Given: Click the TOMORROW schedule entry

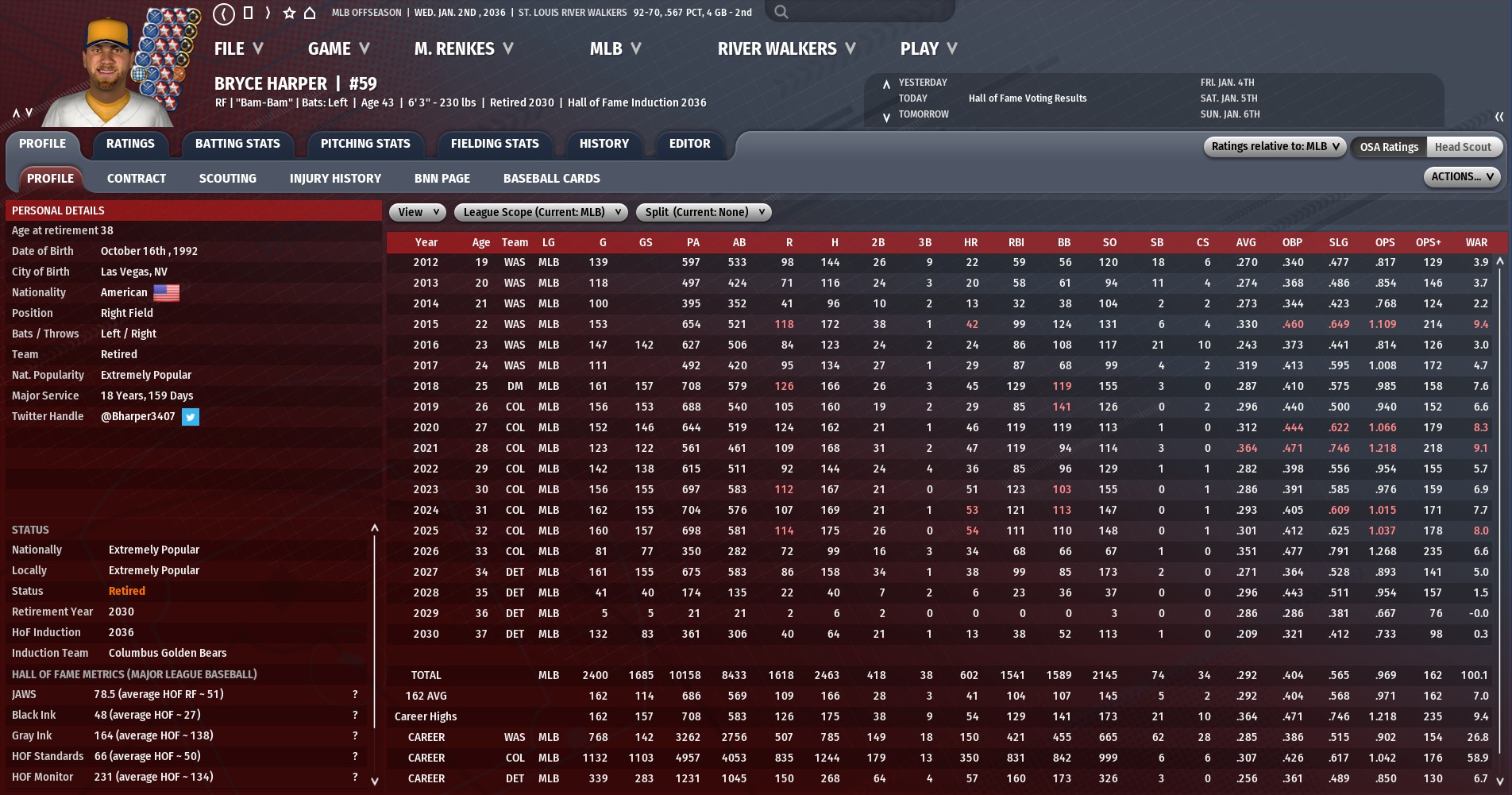Looking at the screenshot, I should pos(924,114).
